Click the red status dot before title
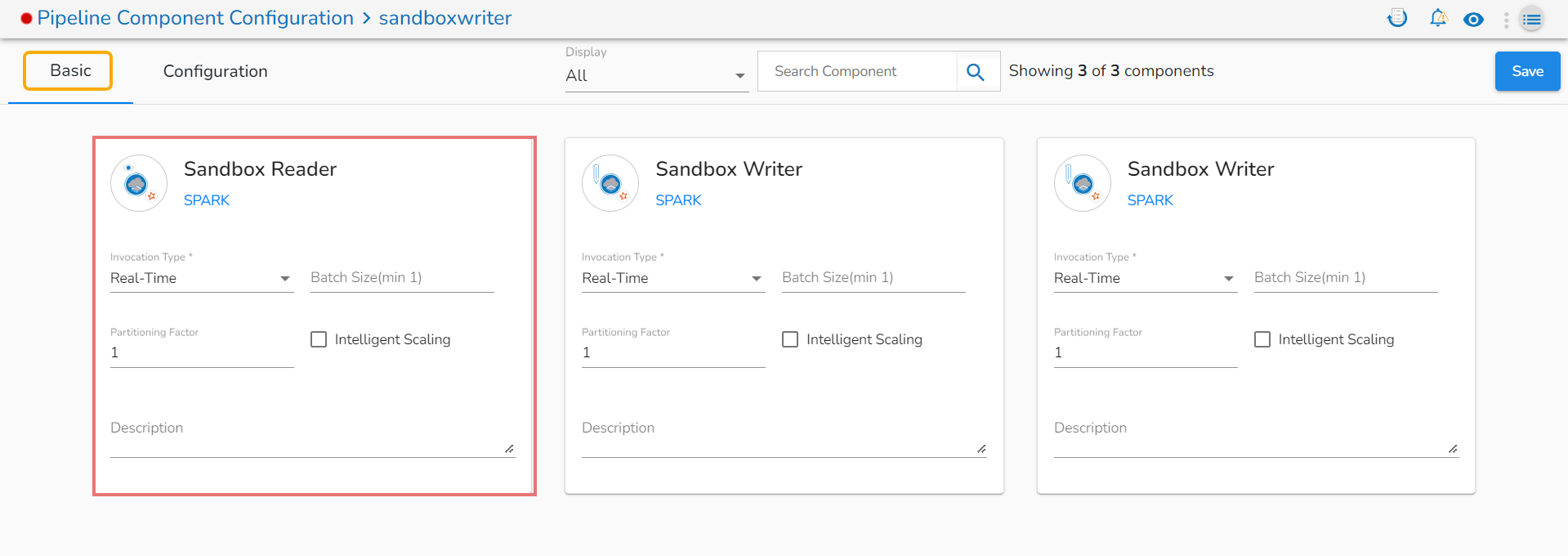 pos(26,19)
